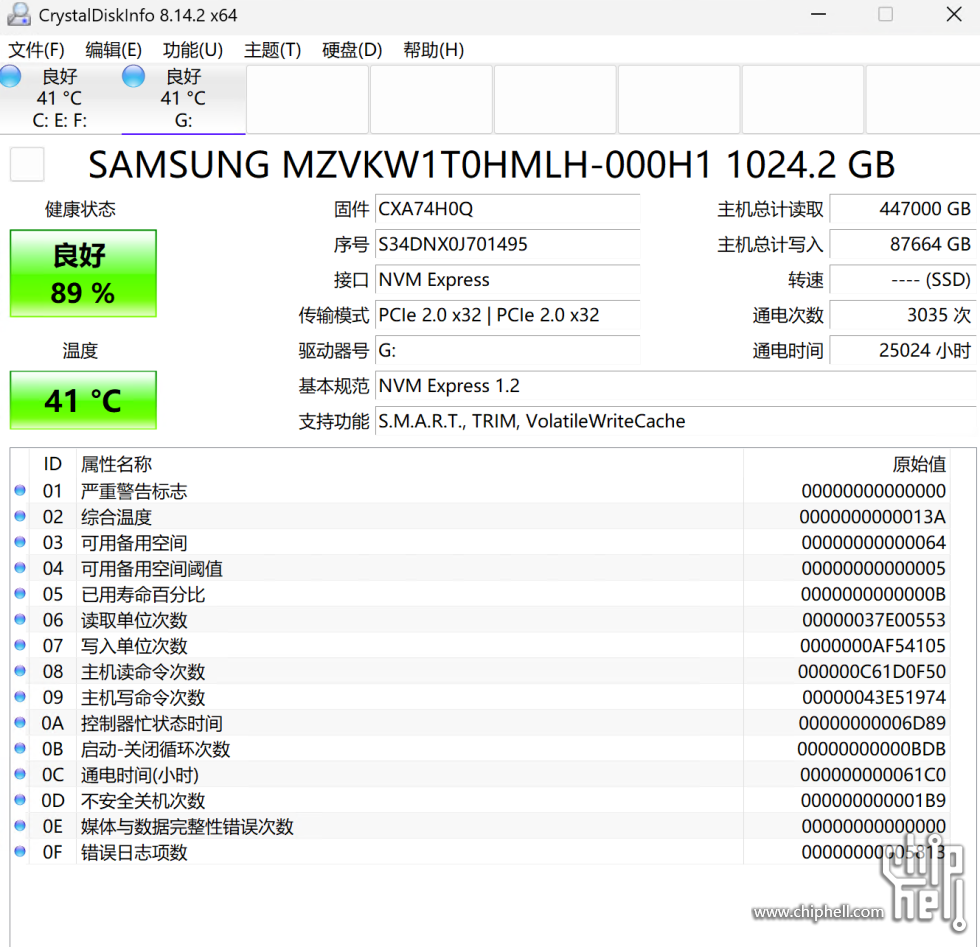The width and height of the screenshot is (980, 947).
Task: Click the status dot for attribute 0D 不安全关机次数
Action: [20, 800]
